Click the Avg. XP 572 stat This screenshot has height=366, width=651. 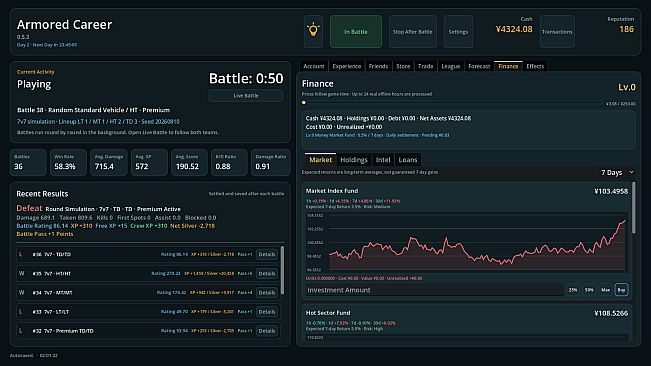click(x=149, y=162)
